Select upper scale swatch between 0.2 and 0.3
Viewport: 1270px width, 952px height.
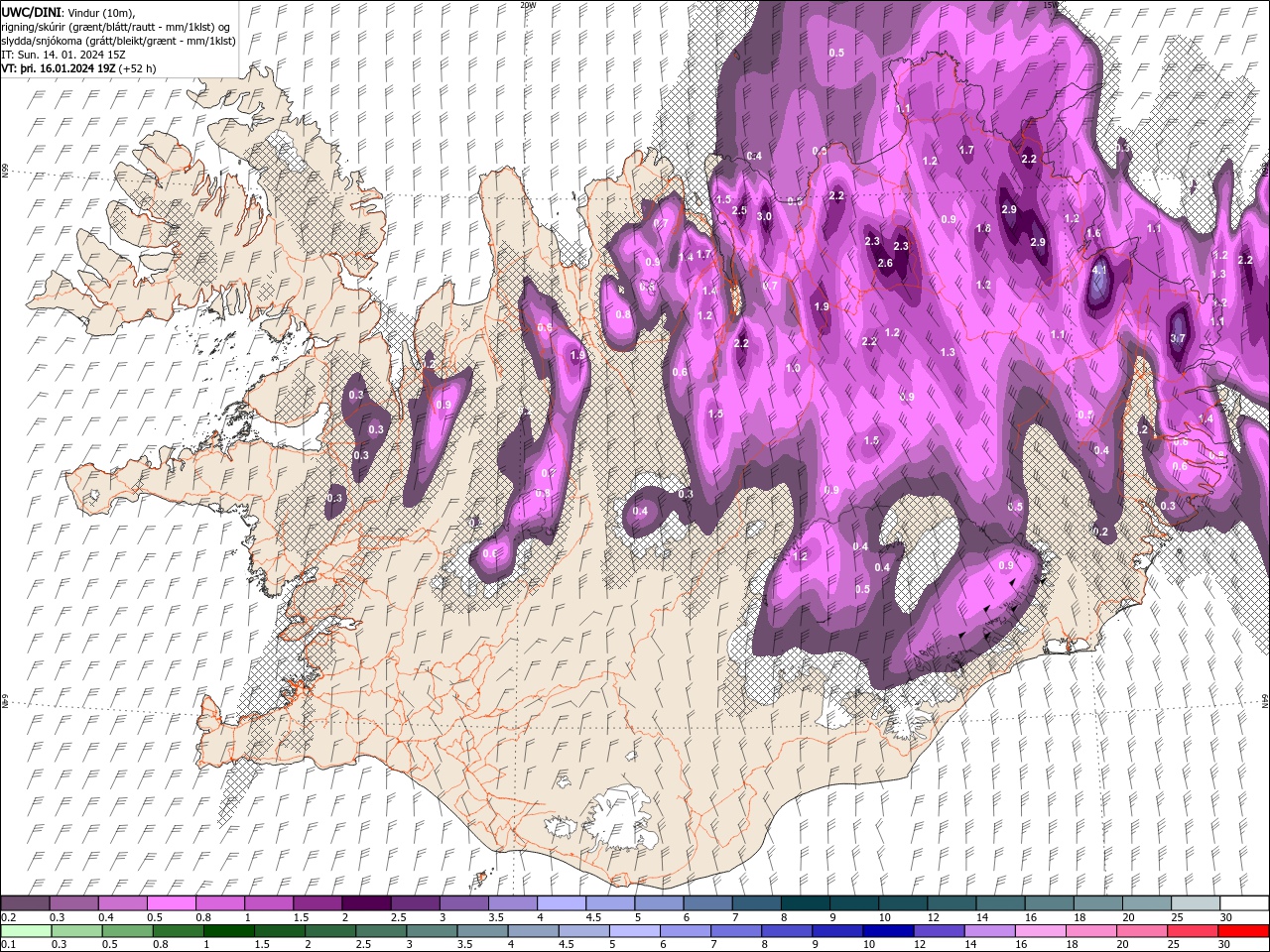coord(25,903)
